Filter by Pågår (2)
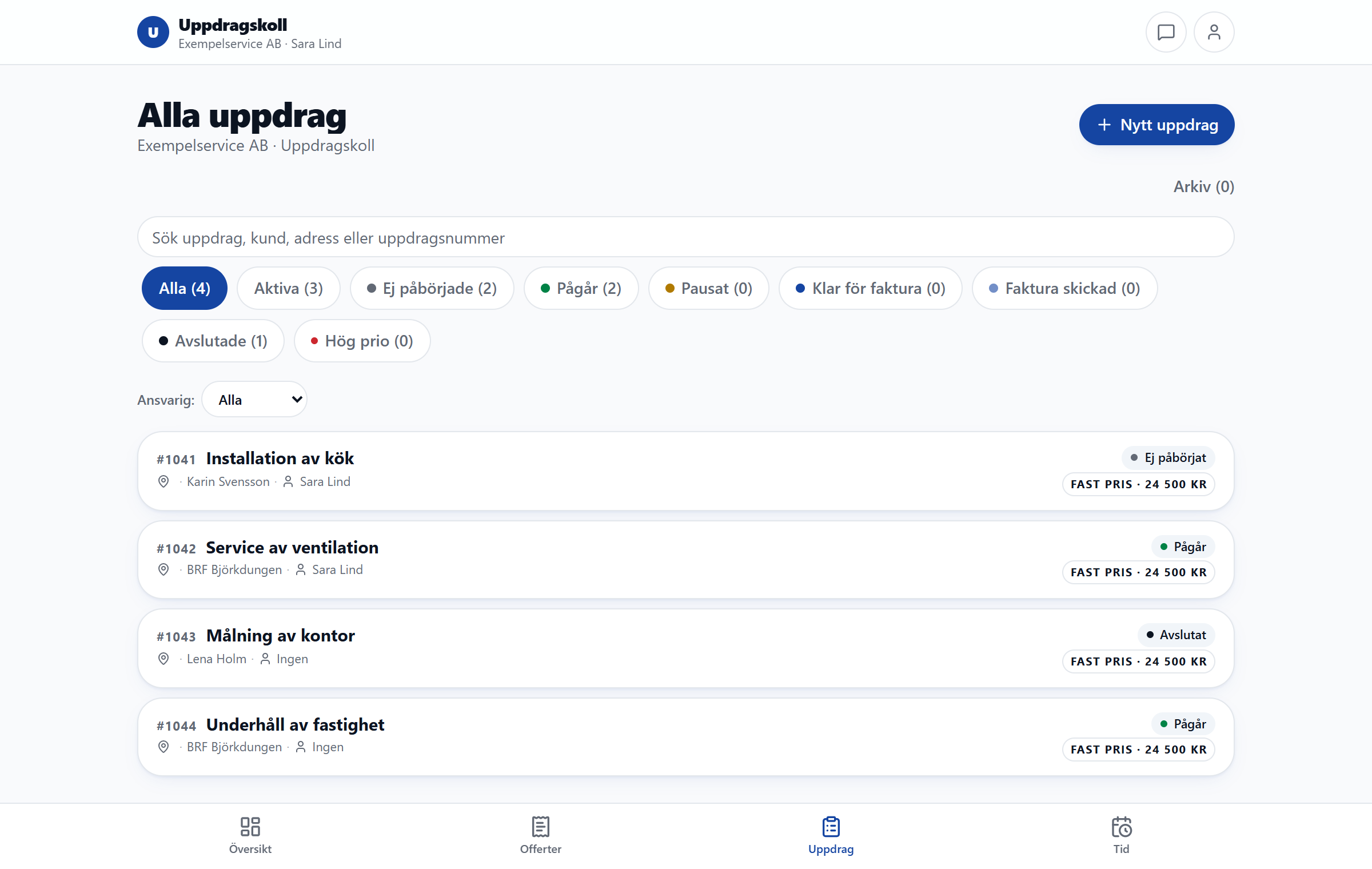1372x869 pixels. pos(581,288)
